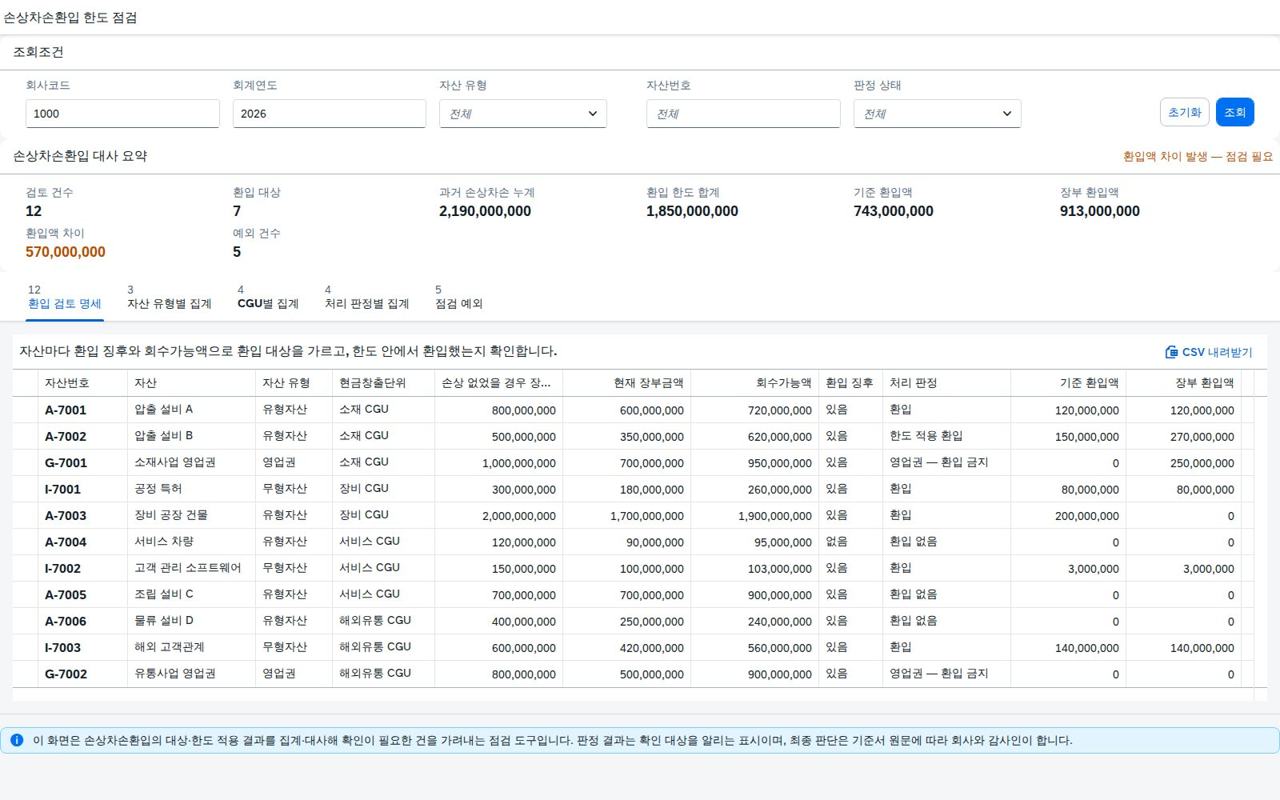1280x800 pixels.
Task: Click 압출 설비 B asset name
Action: 164,436
